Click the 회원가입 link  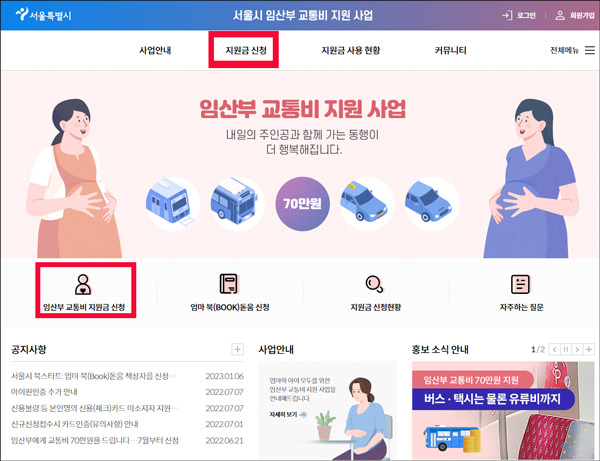point(582,15)
